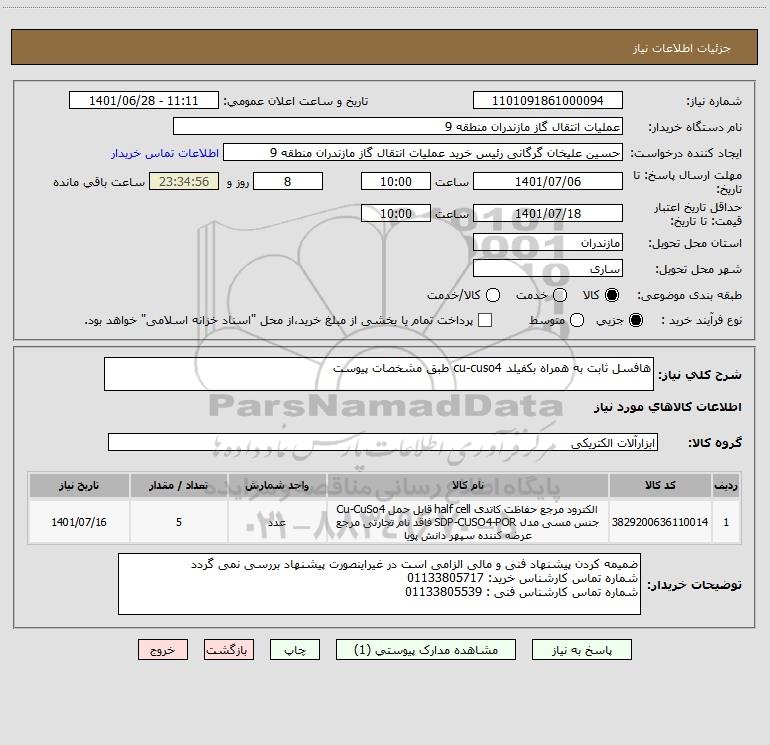This screenshot has width=770, height=745.
Task: Click the نام کالا column header
Action: [x=468, y=485]
